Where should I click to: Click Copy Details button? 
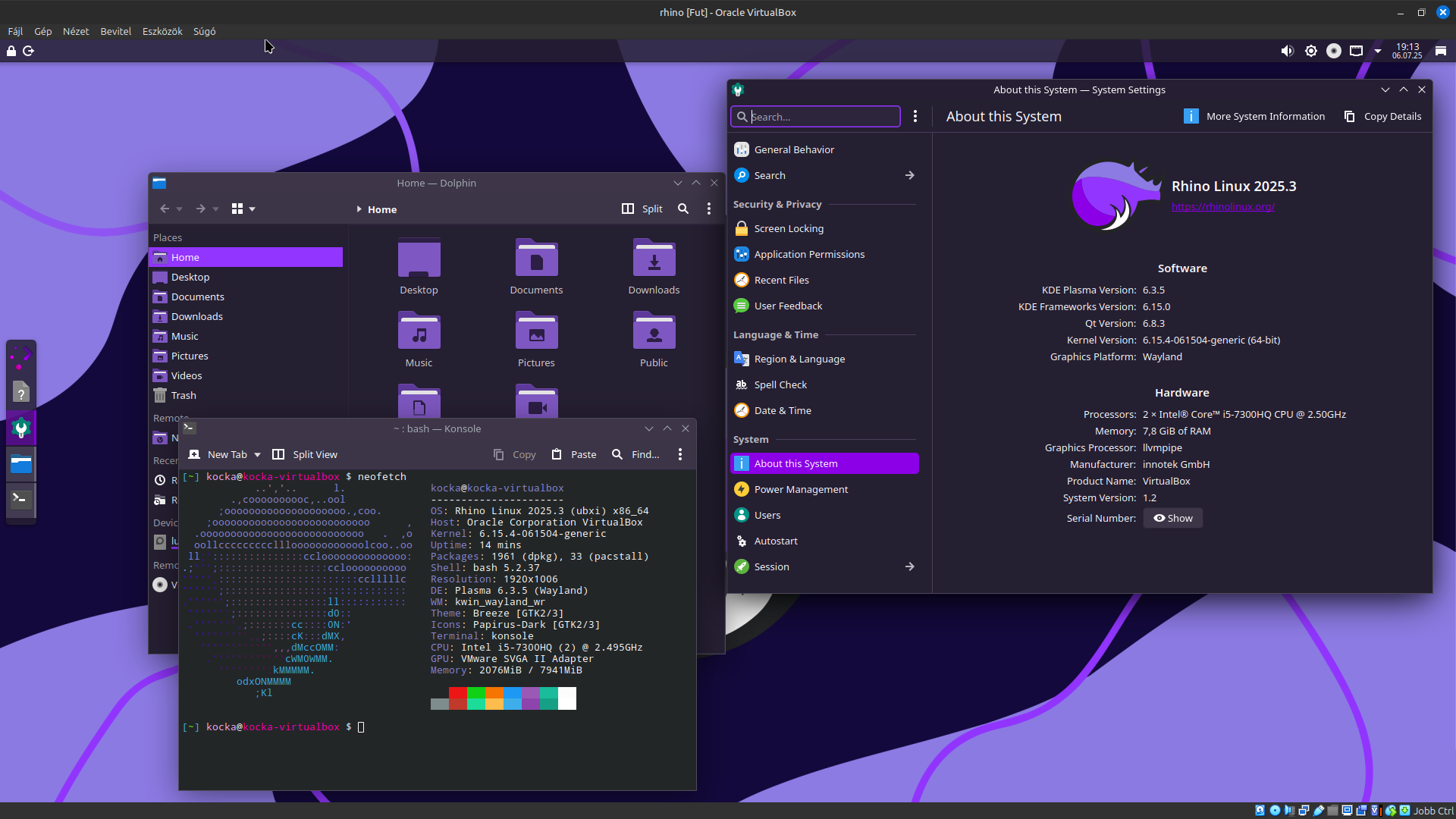pyautogui.click(x=1382, y=116)
